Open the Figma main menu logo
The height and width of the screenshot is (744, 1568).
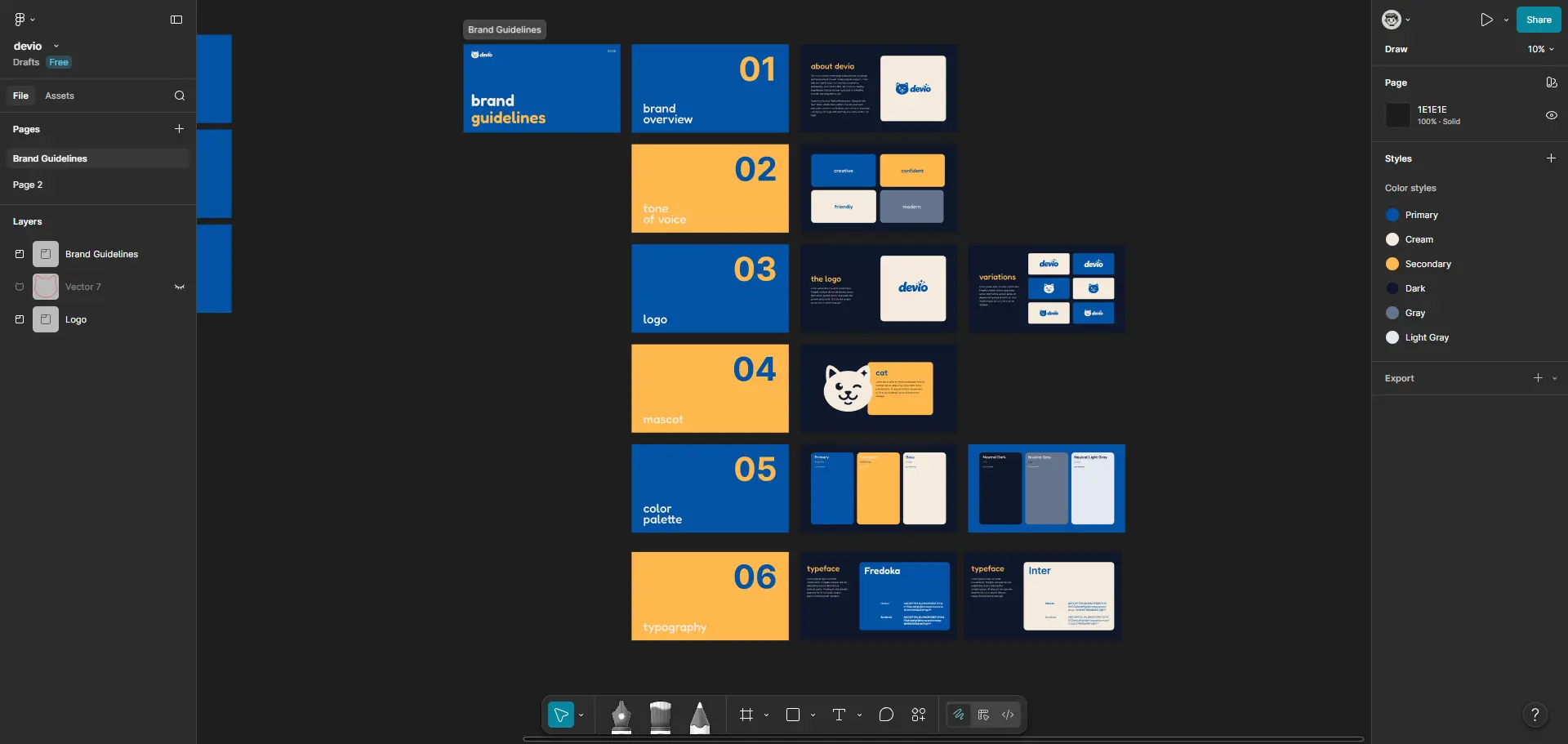[x=20, y=20]
